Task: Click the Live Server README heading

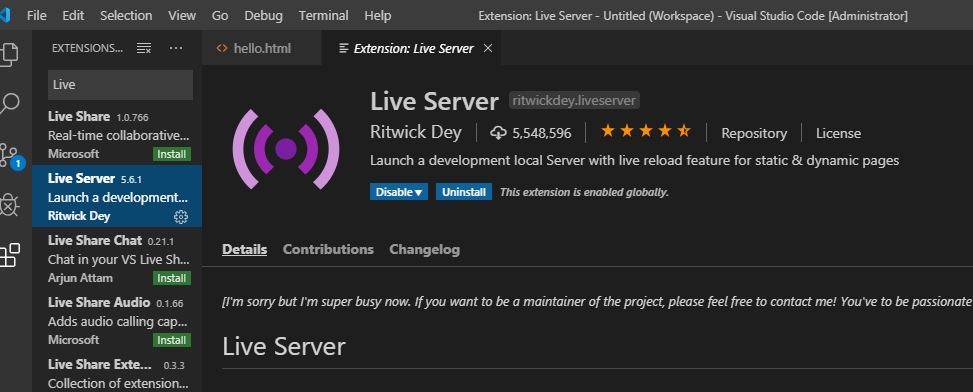Action: click(x=284, y=346)
